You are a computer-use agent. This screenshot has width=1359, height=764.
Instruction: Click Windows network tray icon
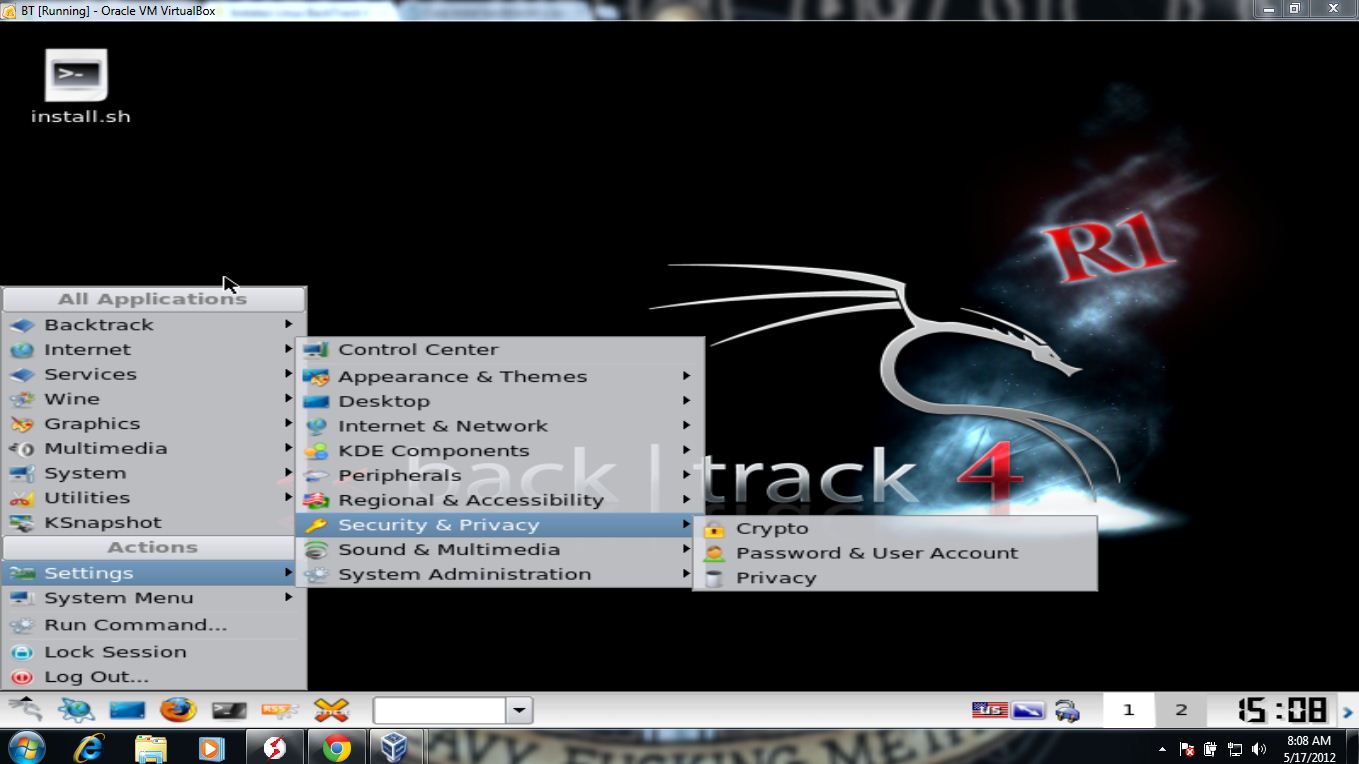point(1235,749)
